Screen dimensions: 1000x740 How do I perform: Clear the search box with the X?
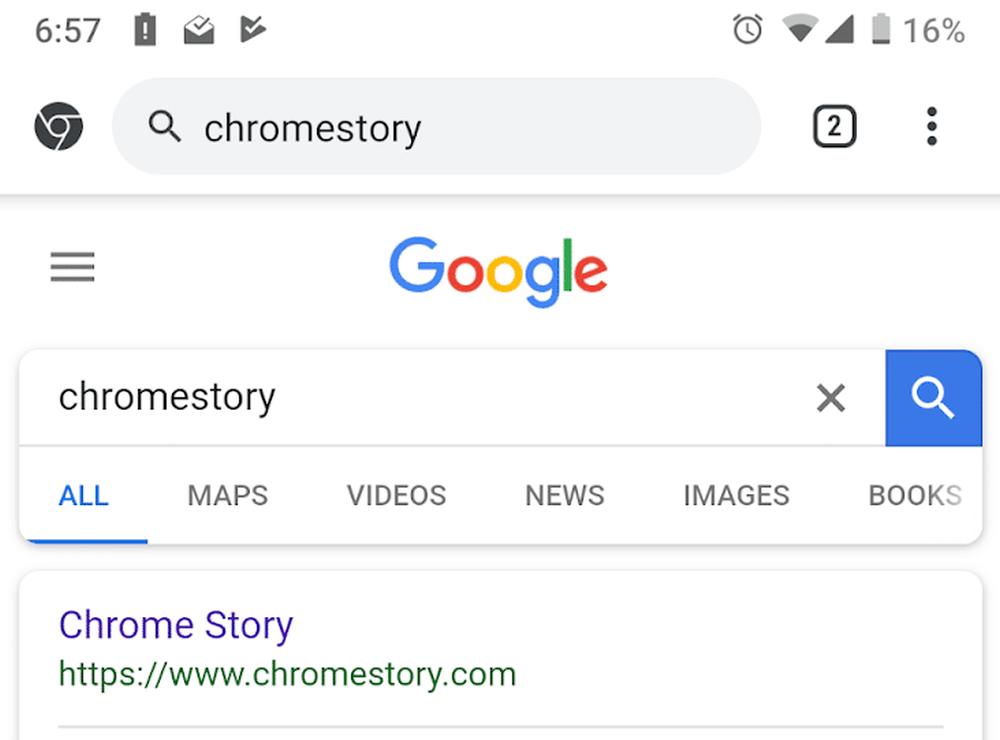pyautogui.click(x=830, y=398)
